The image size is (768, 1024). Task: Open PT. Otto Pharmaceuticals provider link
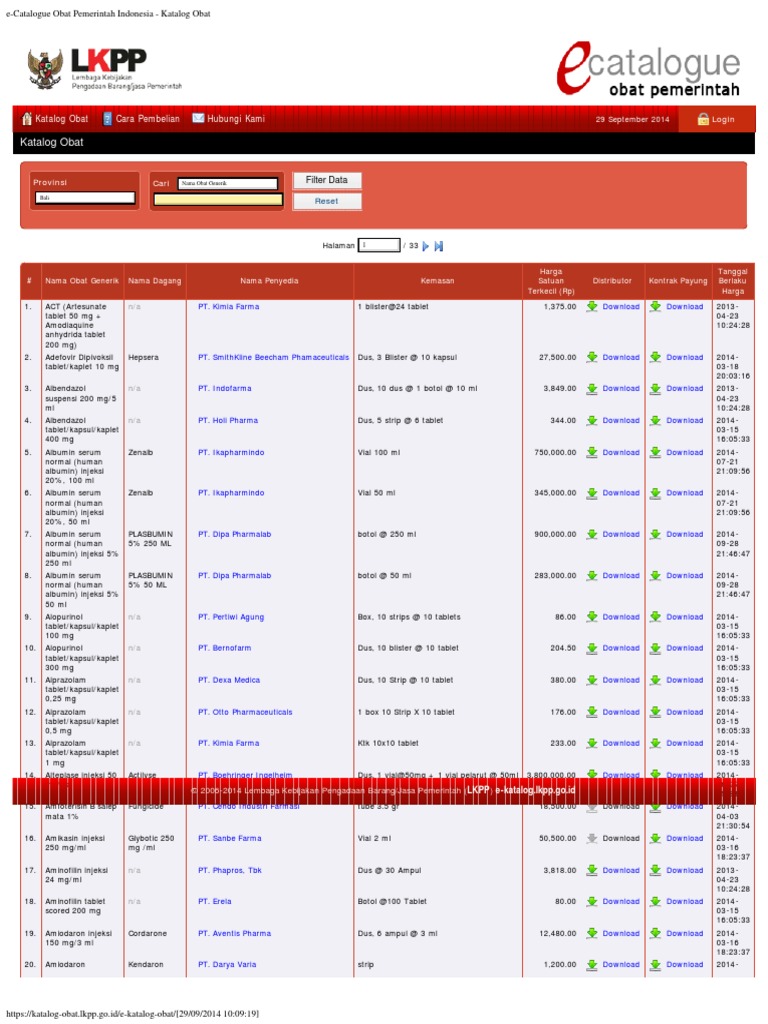(x=246, y=712)
